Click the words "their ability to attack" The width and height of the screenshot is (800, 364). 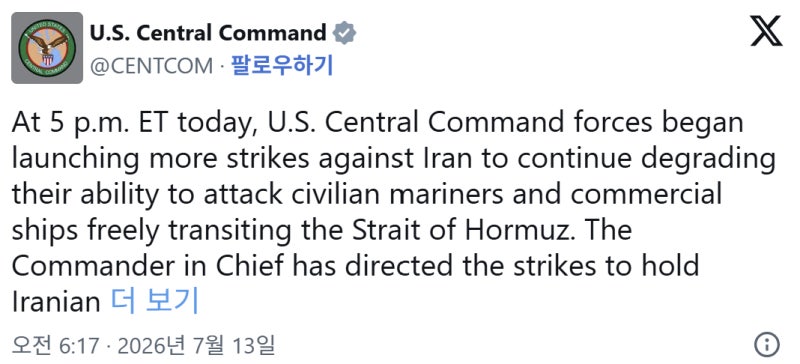pos(147,197)
